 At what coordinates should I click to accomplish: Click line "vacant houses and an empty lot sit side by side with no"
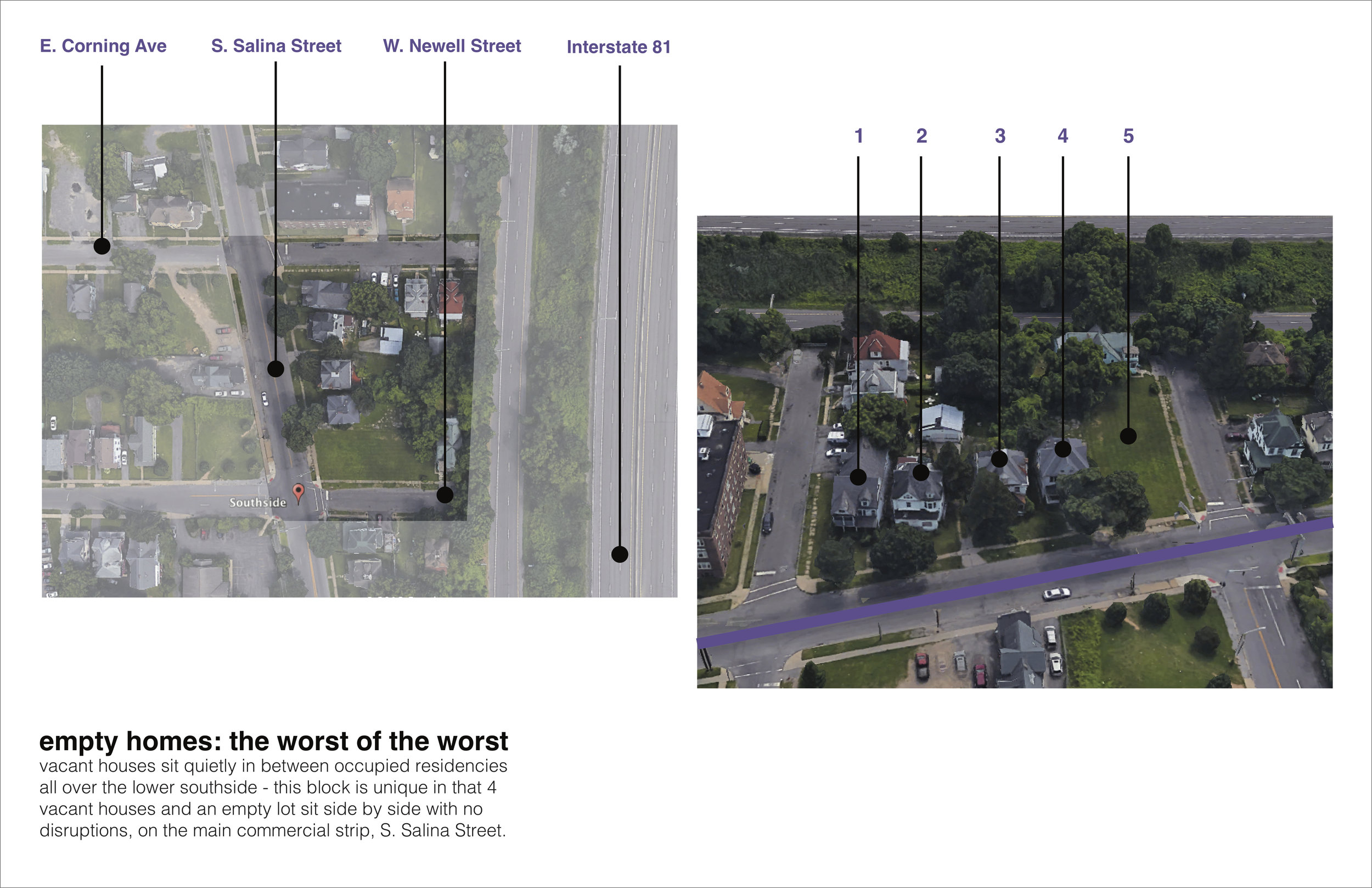[x=261, y=809]
